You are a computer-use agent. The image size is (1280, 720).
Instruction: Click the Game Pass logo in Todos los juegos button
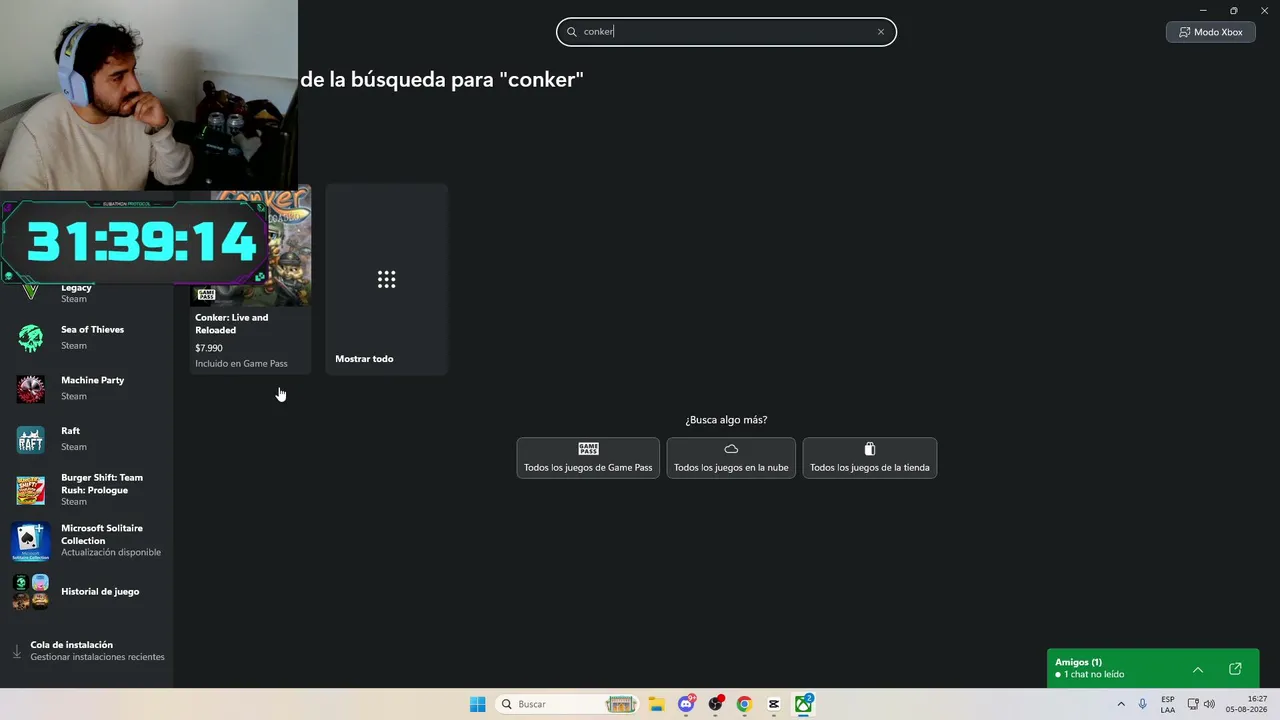pyautogui.click(x=588, y=449)
